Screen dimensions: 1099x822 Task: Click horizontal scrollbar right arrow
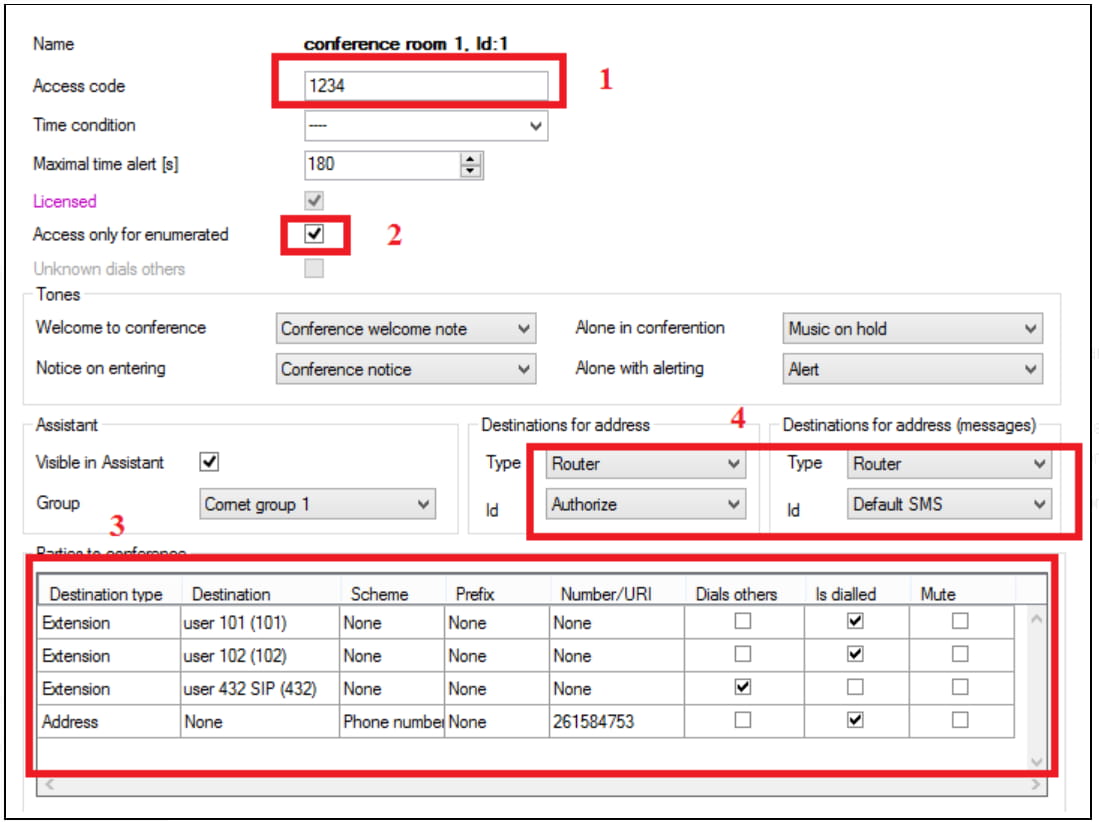[x=1036, y=784]
